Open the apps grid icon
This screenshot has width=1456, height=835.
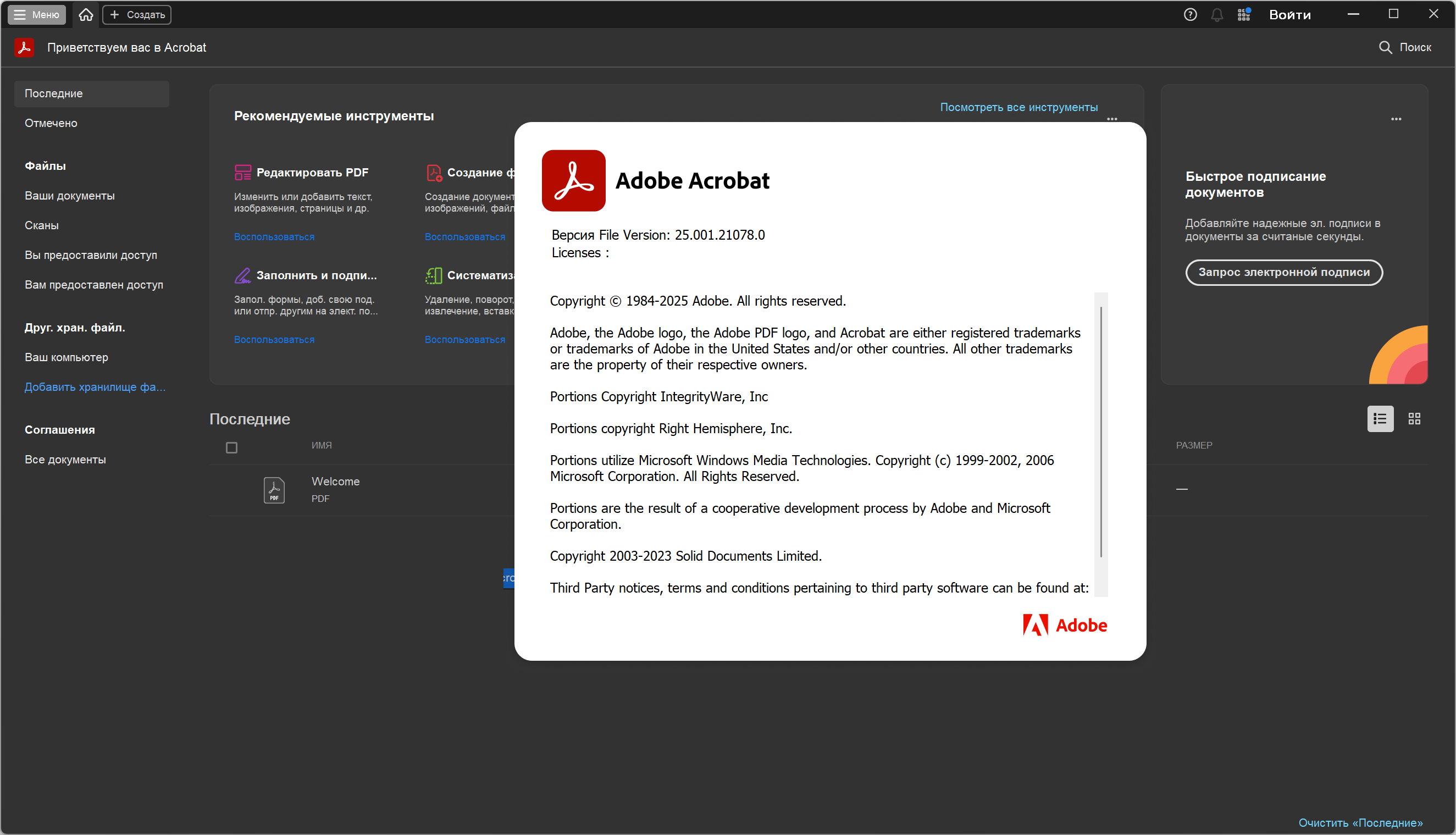point(1243,14)
